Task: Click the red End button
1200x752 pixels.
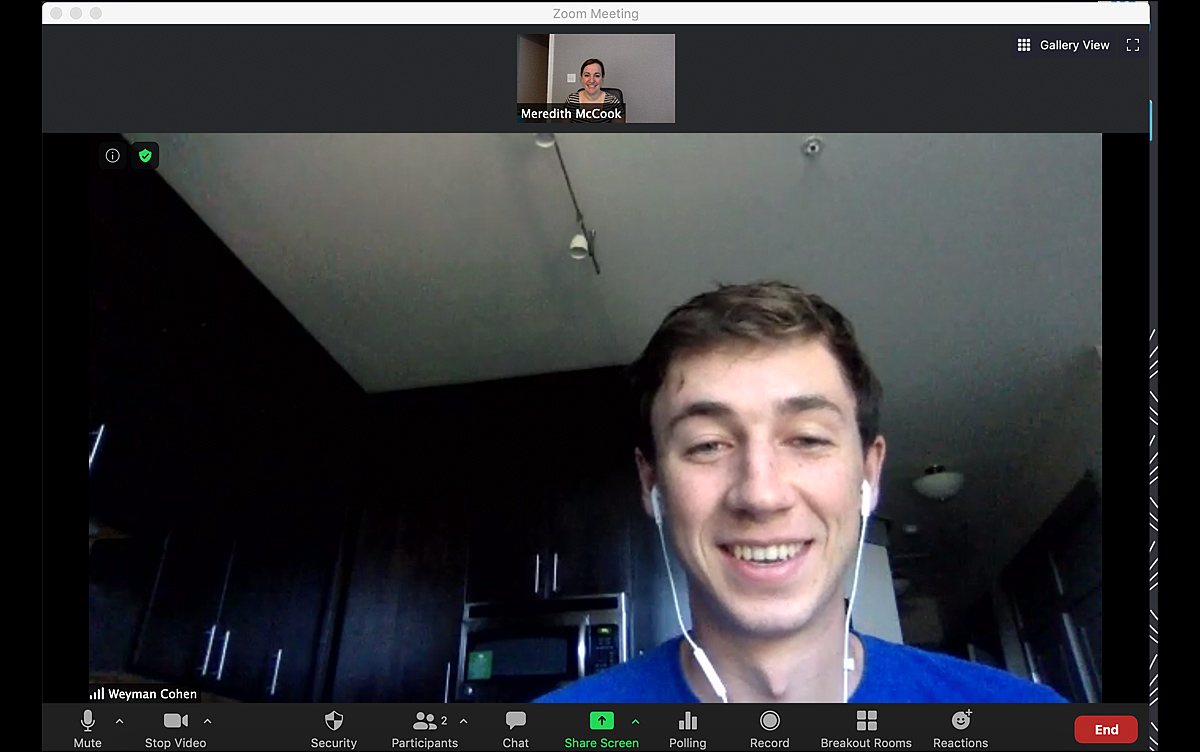Action: click(1106, 729)
